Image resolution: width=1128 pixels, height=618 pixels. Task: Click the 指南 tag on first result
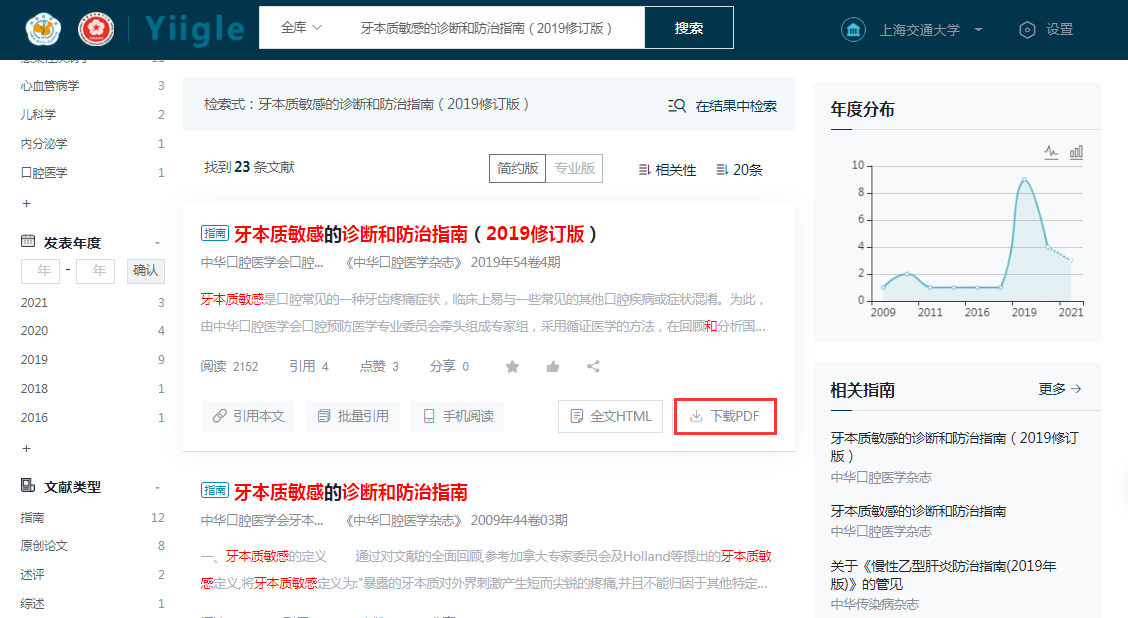point(214,233)
